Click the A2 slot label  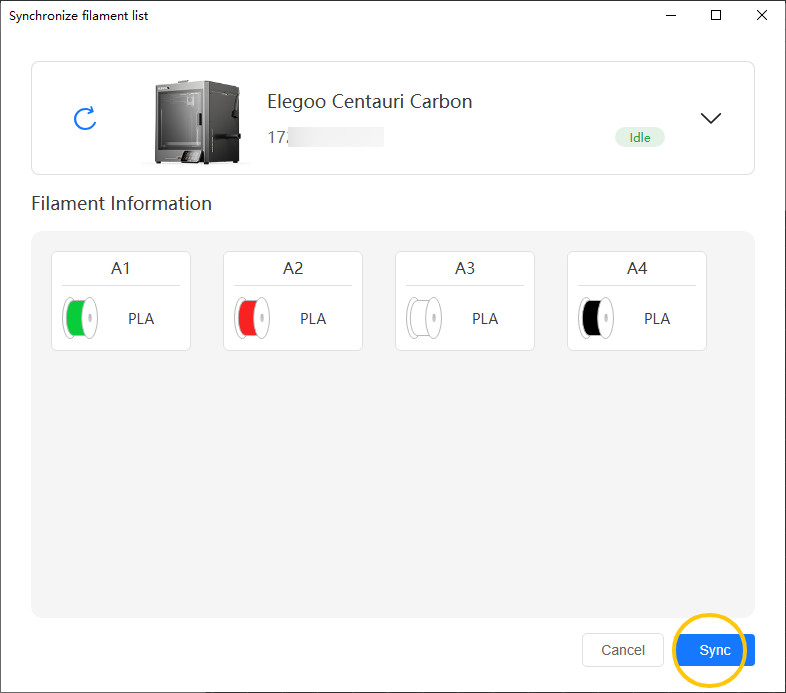click(293, 268)
